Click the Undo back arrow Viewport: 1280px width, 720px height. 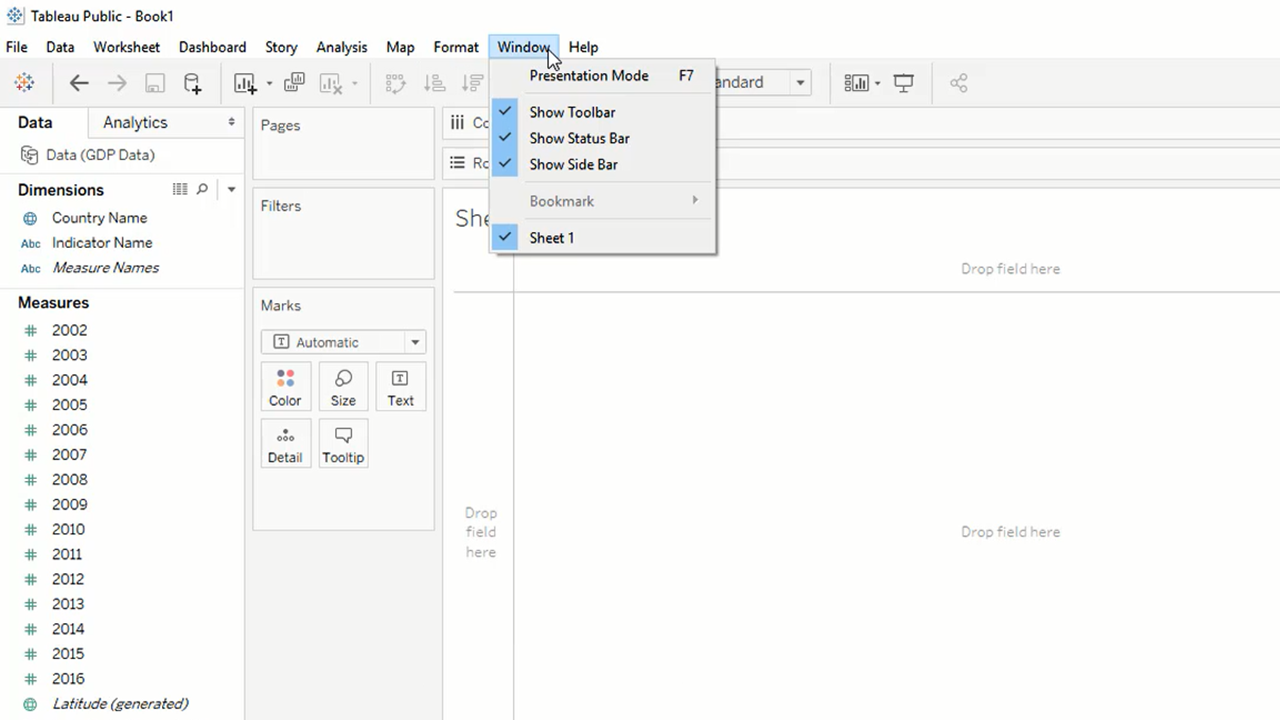tap(79, 83)
